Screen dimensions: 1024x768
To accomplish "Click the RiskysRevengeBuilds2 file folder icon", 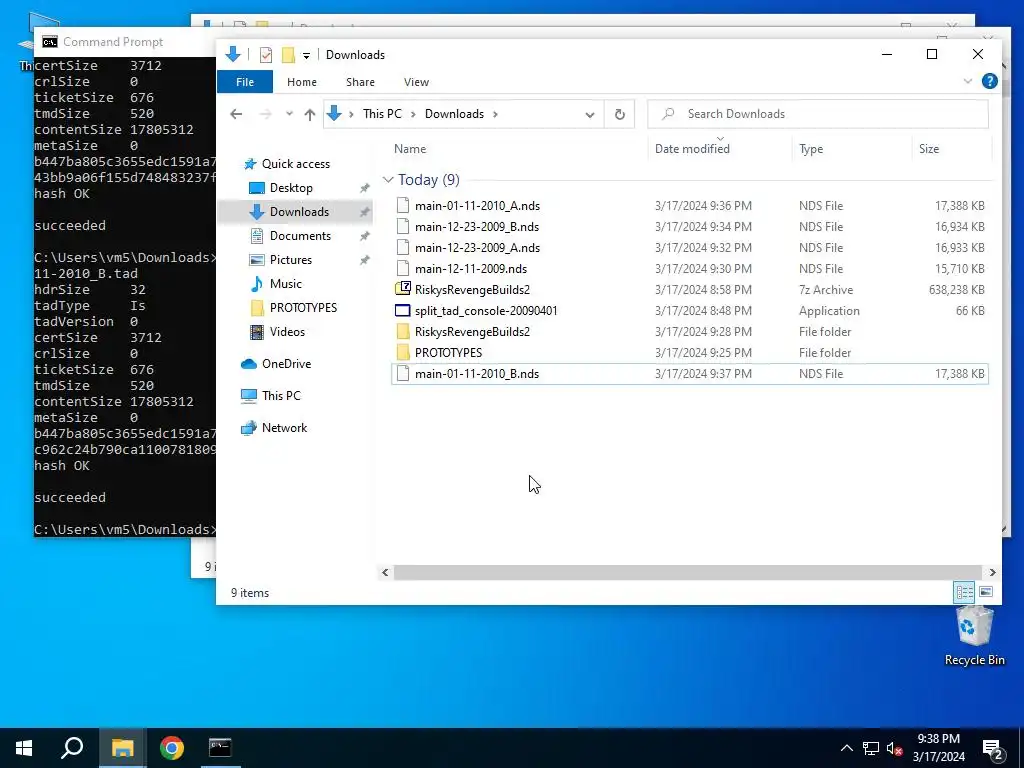I will 403,332.
